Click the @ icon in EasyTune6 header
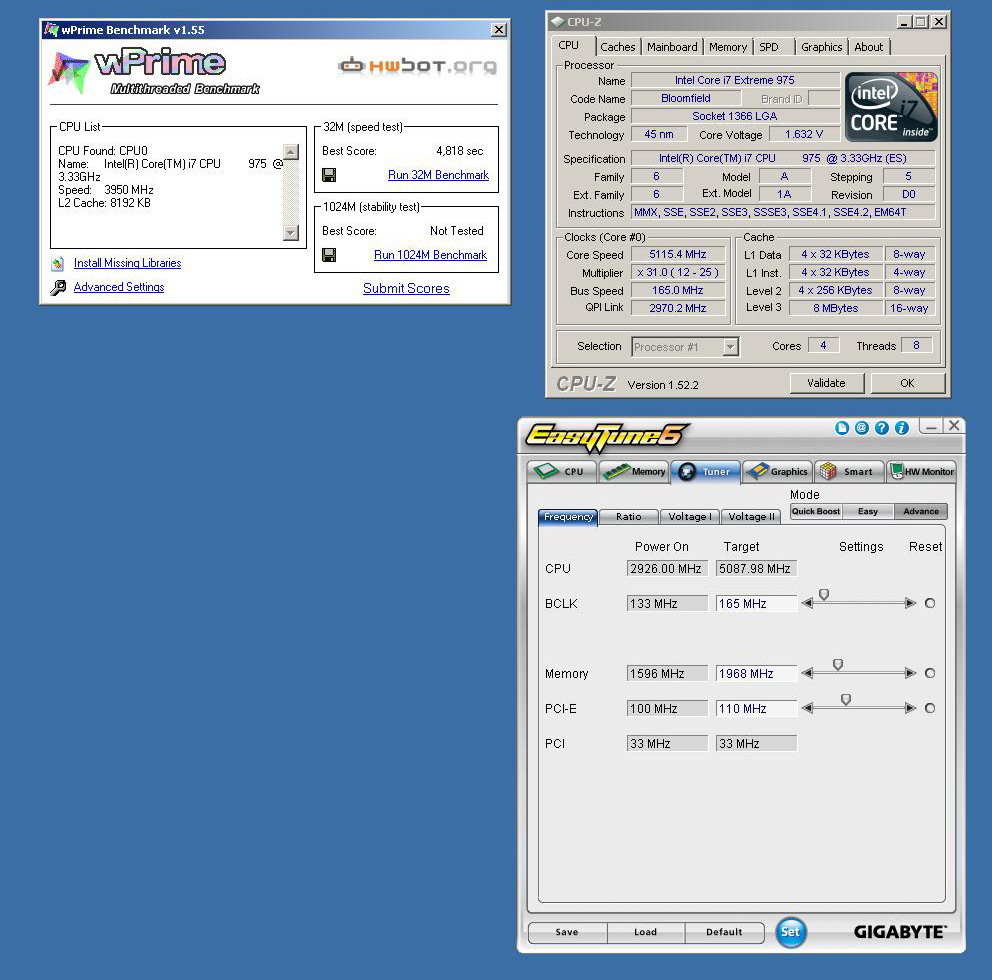 point(862,428)
